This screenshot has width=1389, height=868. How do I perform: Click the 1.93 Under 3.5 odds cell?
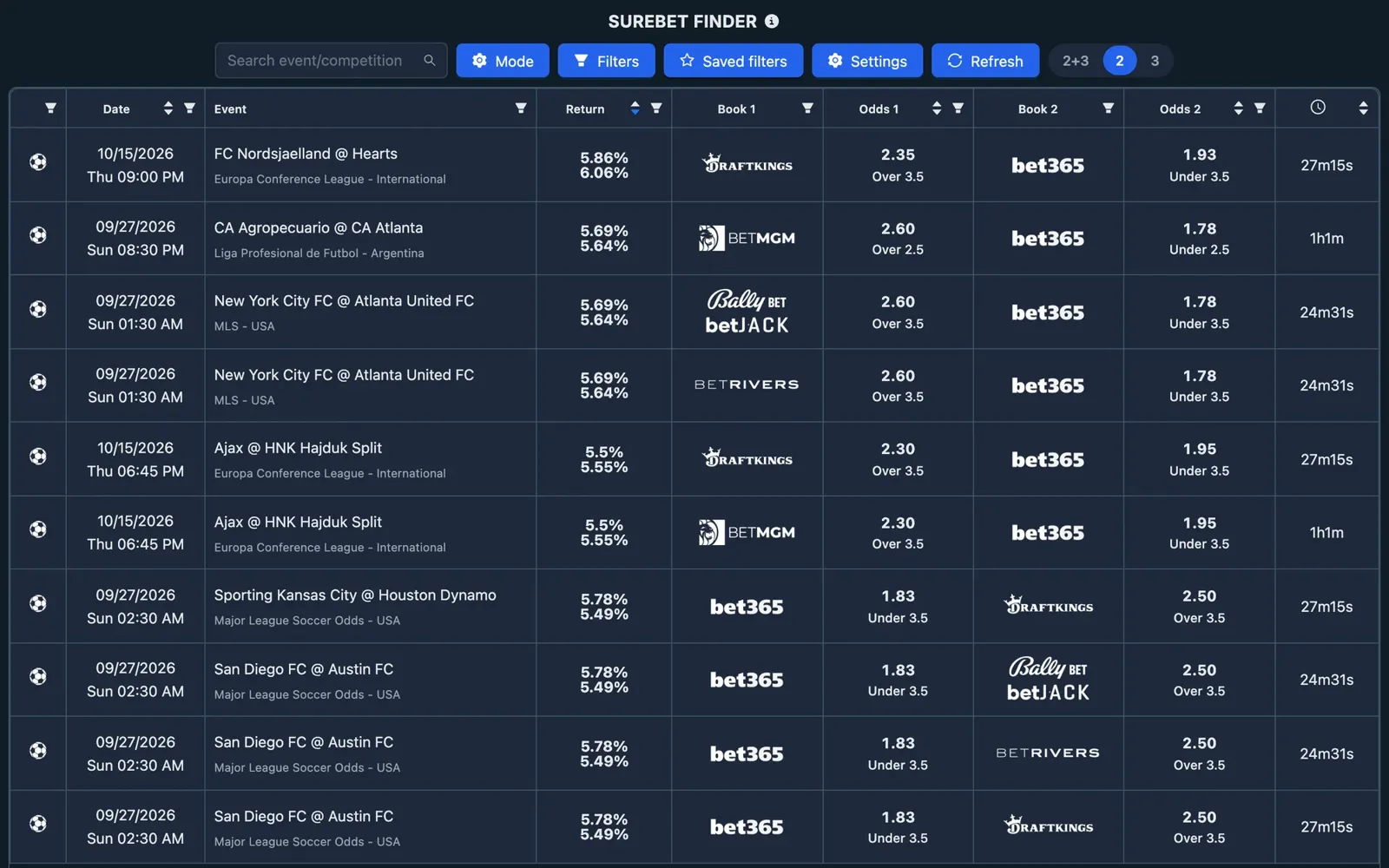point(1199,165)
